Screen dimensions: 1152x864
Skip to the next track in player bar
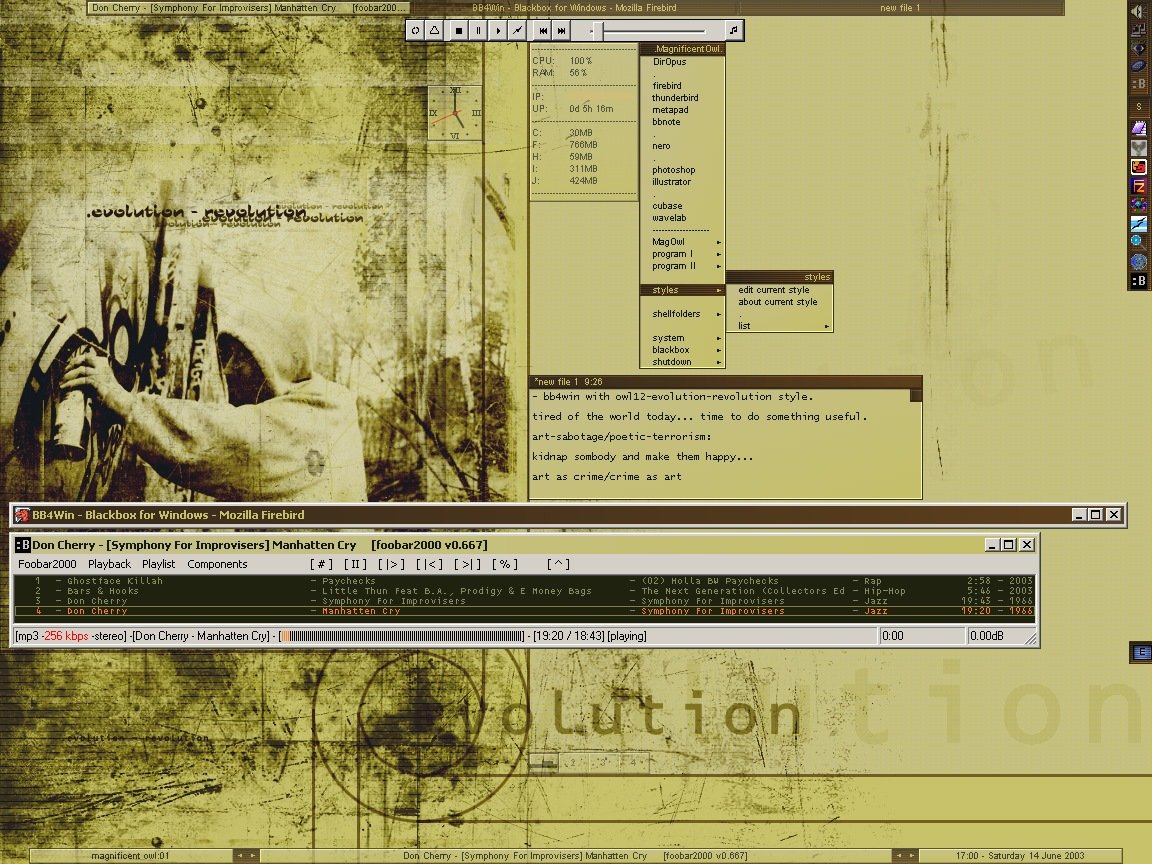click(x=561, y=30)
